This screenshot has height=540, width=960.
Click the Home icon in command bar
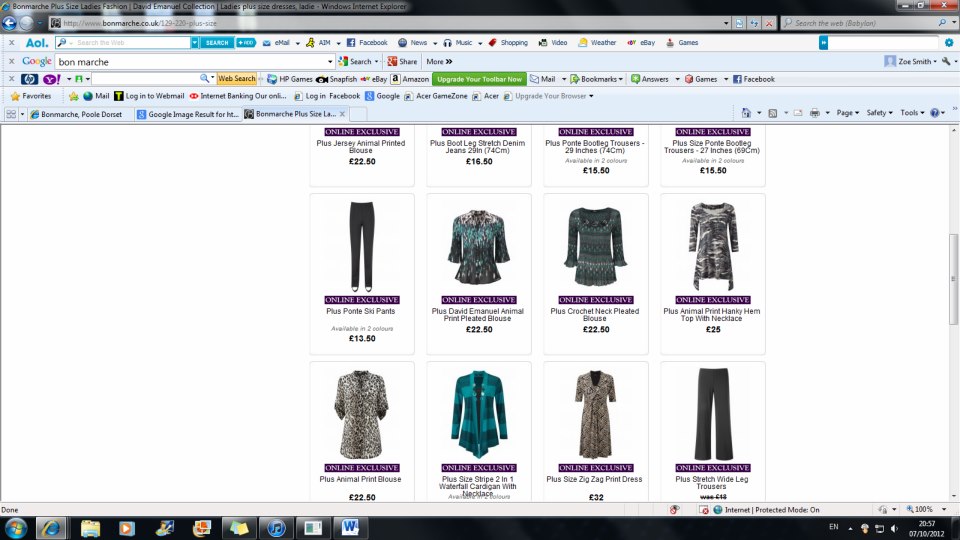click(x=747, y=113)
